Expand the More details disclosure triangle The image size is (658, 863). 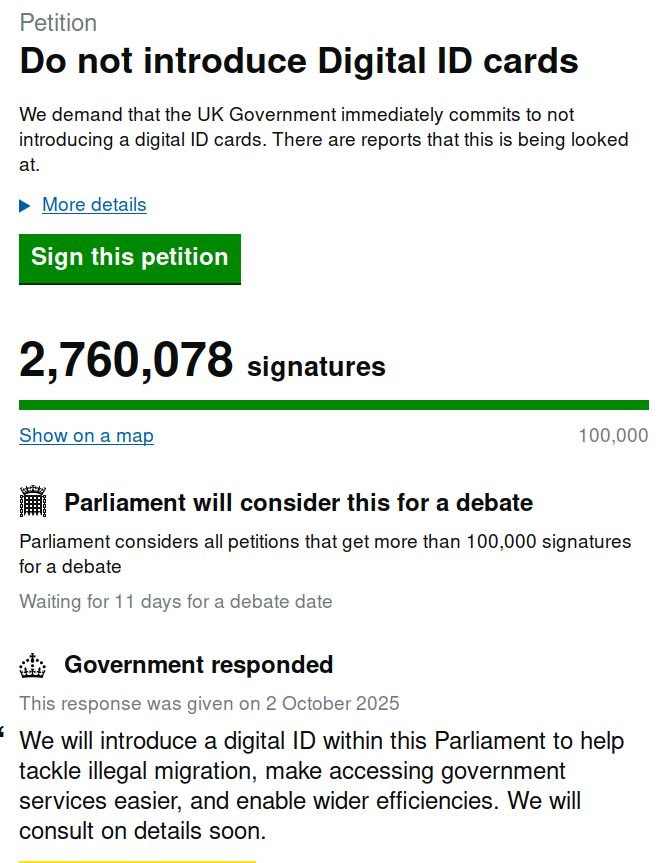click(x=25, y=206)
